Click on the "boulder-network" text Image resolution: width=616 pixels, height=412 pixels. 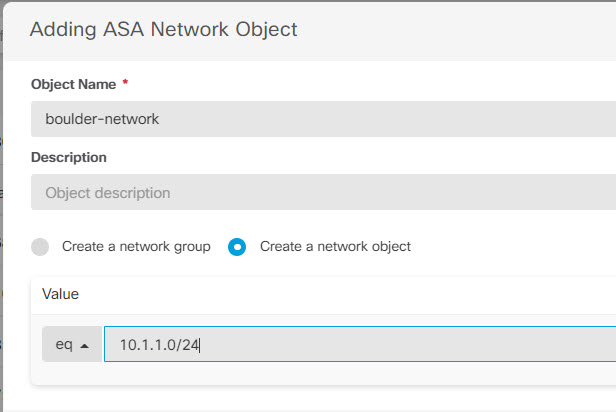pos(102,118)
